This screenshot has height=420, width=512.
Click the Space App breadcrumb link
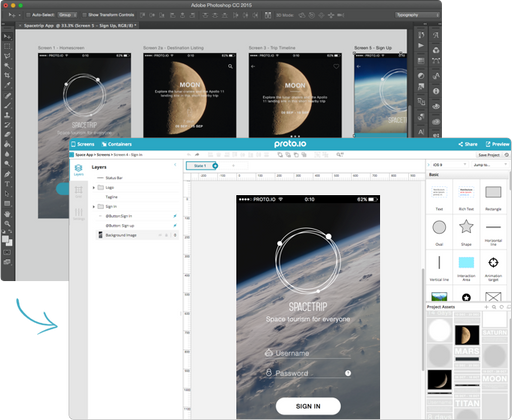(84, 155)
